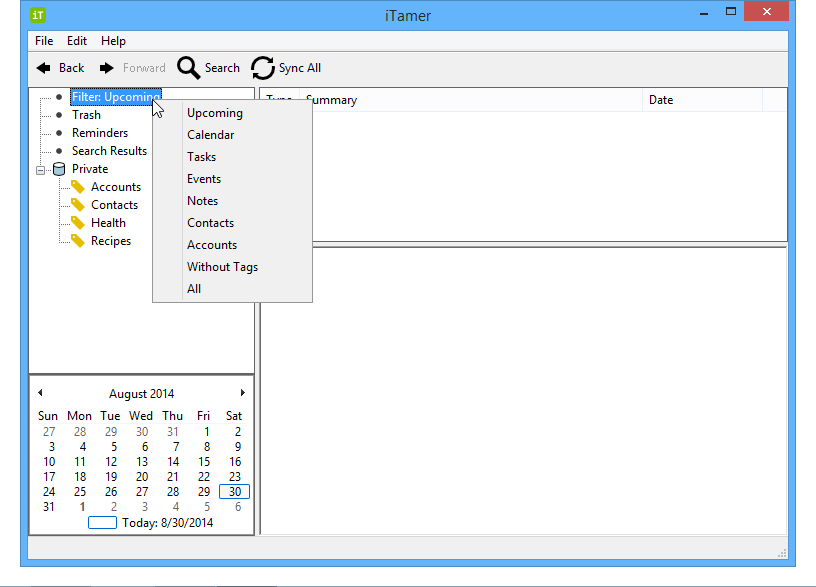Click the yellow tag icon beside Contacts
The height and width of the screenshot is (587, 816).
pyautogui.click(x=78, y=205)
